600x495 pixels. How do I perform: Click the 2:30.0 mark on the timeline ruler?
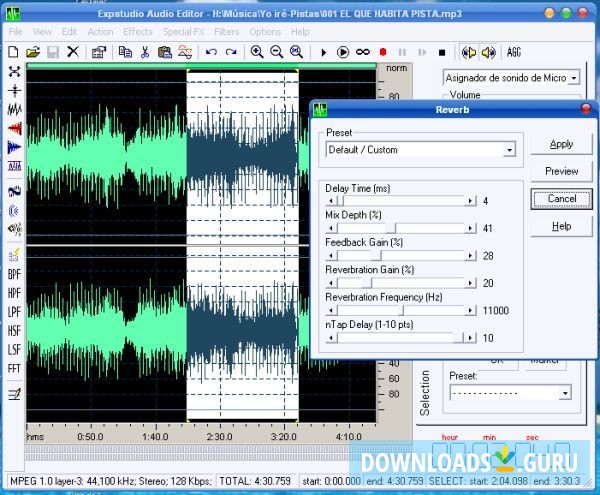click(x=220, y=436)
